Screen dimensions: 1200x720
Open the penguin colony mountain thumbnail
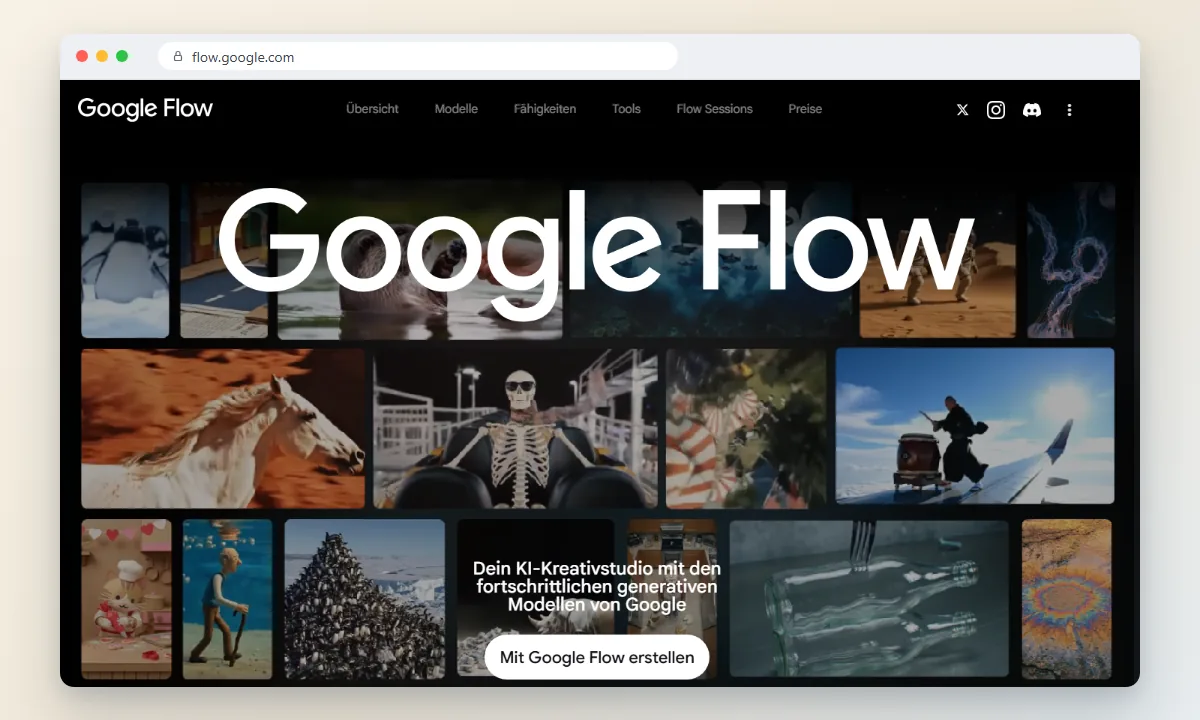(x=365, y=599)
